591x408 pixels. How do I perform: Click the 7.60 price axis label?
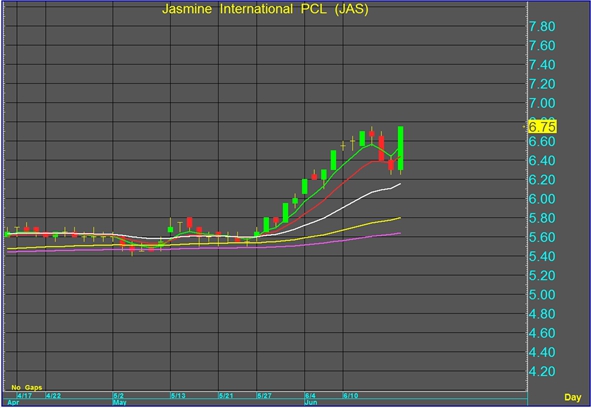pyautogui.click(x=542, y=46)
